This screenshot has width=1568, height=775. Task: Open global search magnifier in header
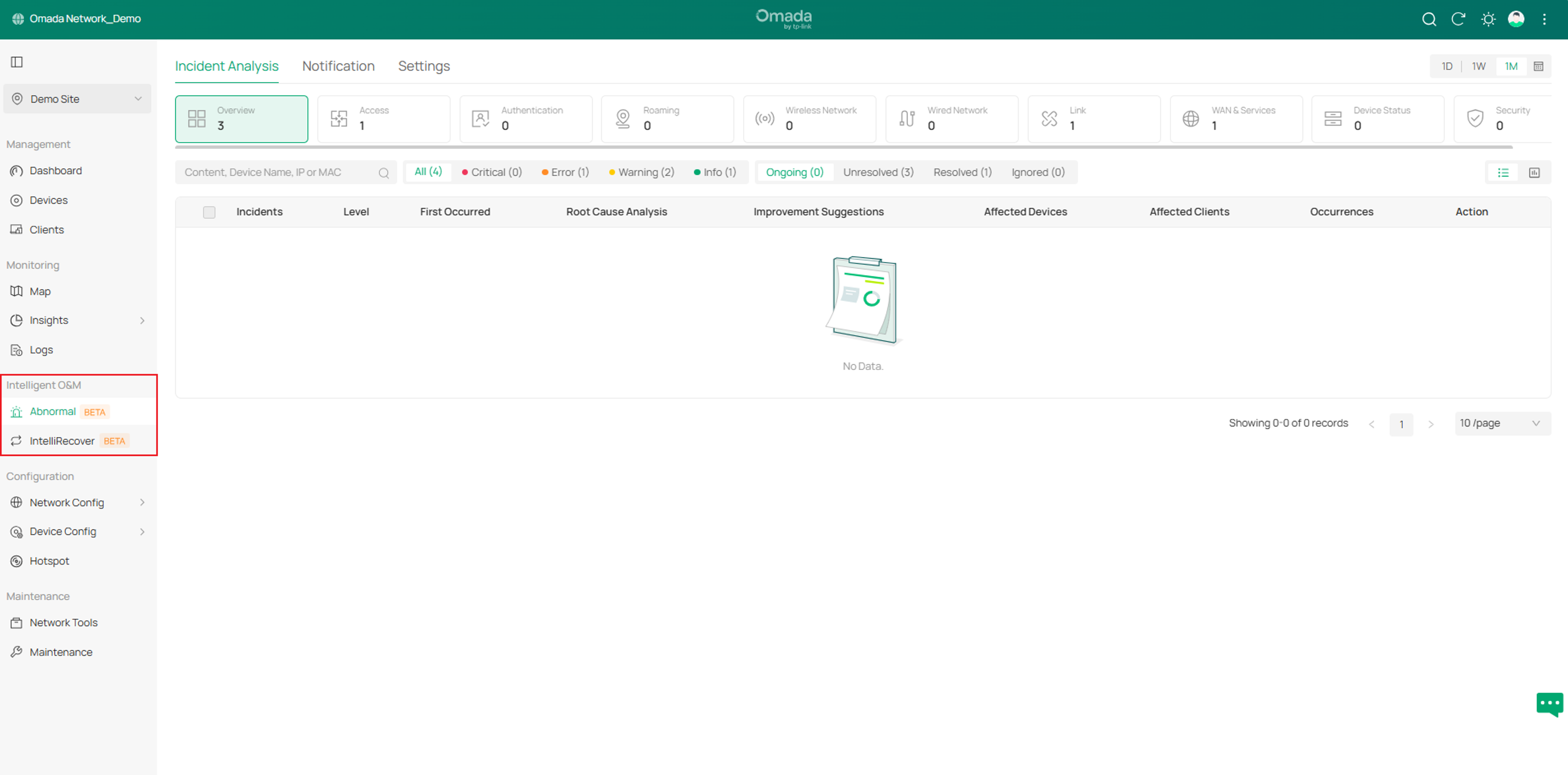click(x=1429, y=19)
